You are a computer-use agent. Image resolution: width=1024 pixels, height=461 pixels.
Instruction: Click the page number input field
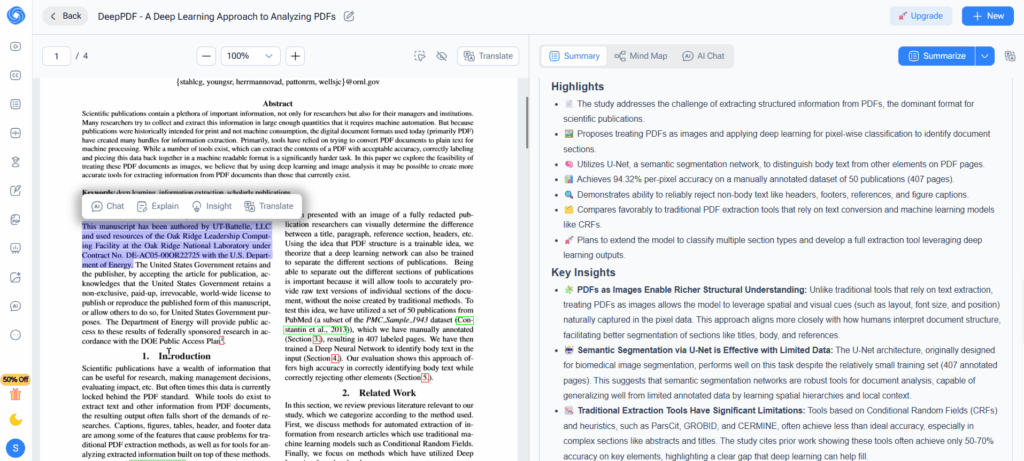pos(57,56)
